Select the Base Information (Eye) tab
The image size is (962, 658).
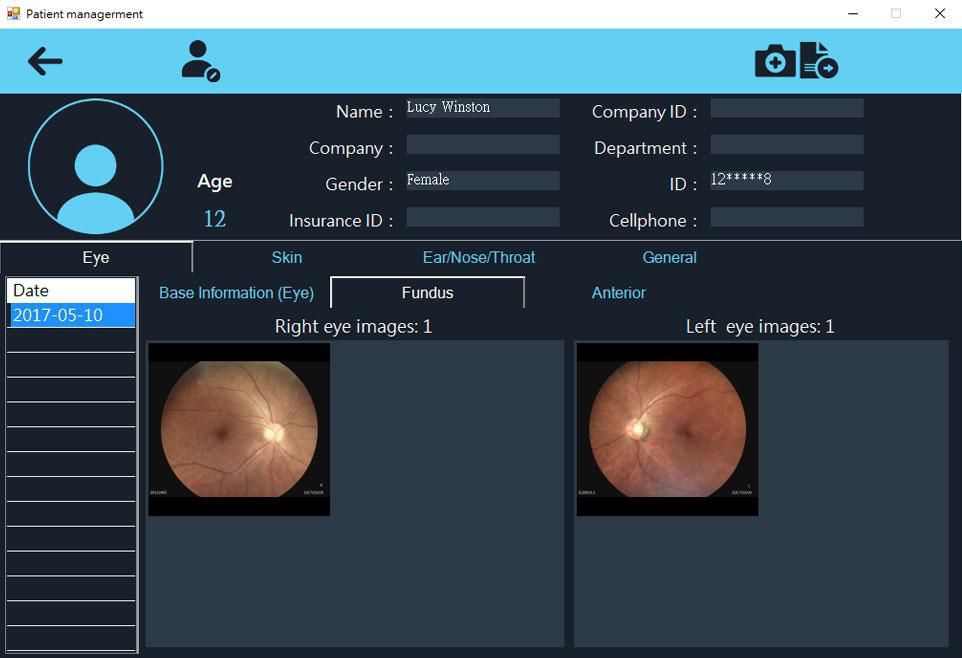tap(236, 293)
